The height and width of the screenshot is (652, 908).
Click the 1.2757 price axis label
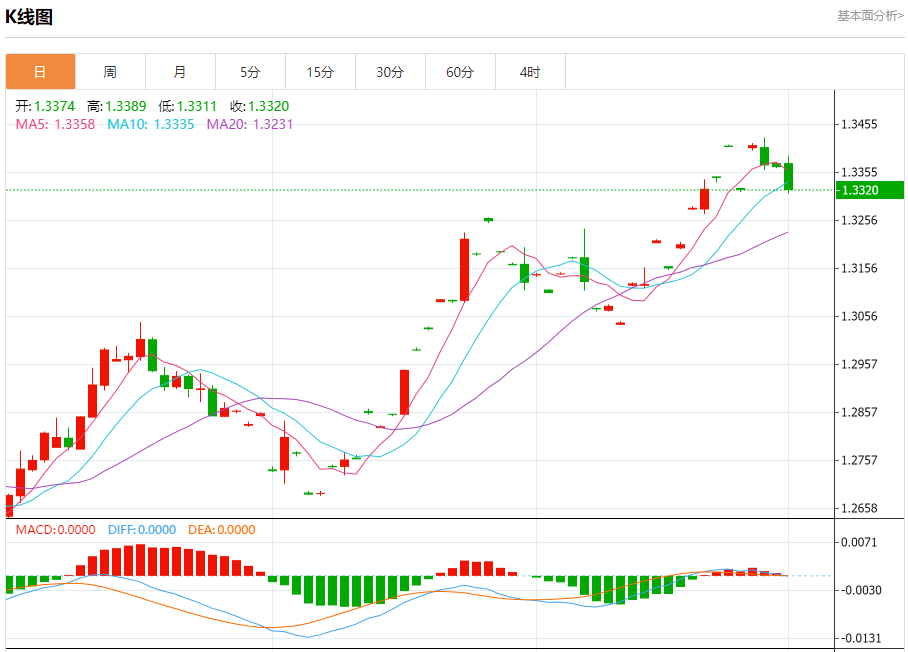[x=859, y=461]
